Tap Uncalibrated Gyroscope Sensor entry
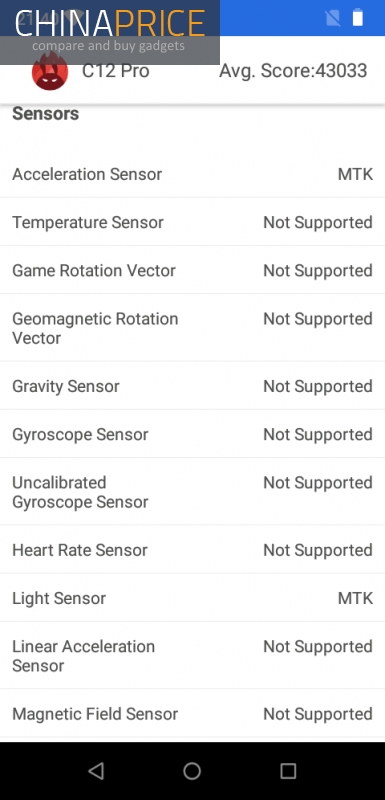 192,491
